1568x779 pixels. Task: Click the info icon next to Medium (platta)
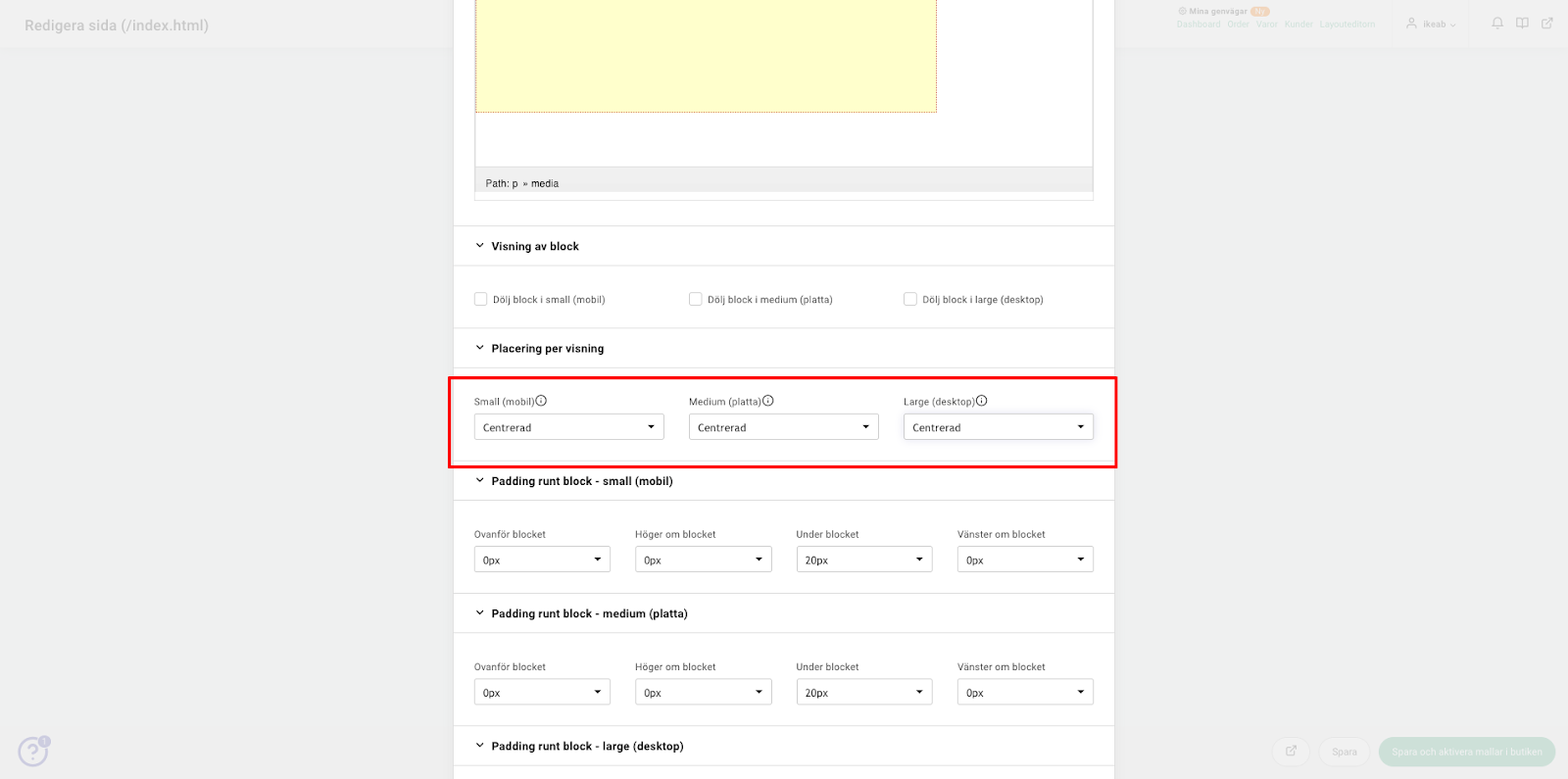pyautogui.click(x=768, y=401)
